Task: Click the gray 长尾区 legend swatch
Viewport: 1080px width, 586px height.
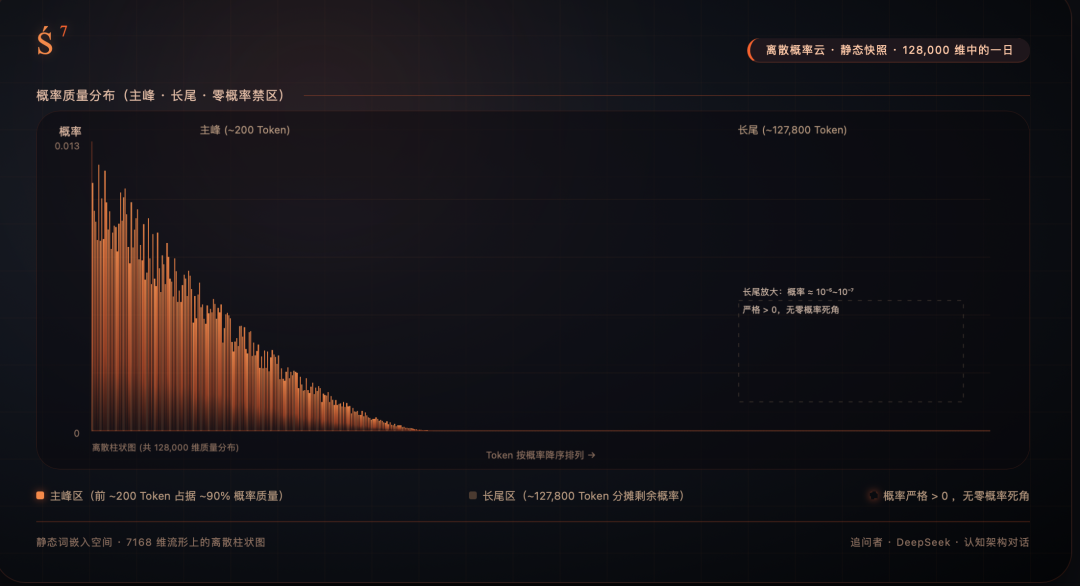Action: tap(472, 496)
